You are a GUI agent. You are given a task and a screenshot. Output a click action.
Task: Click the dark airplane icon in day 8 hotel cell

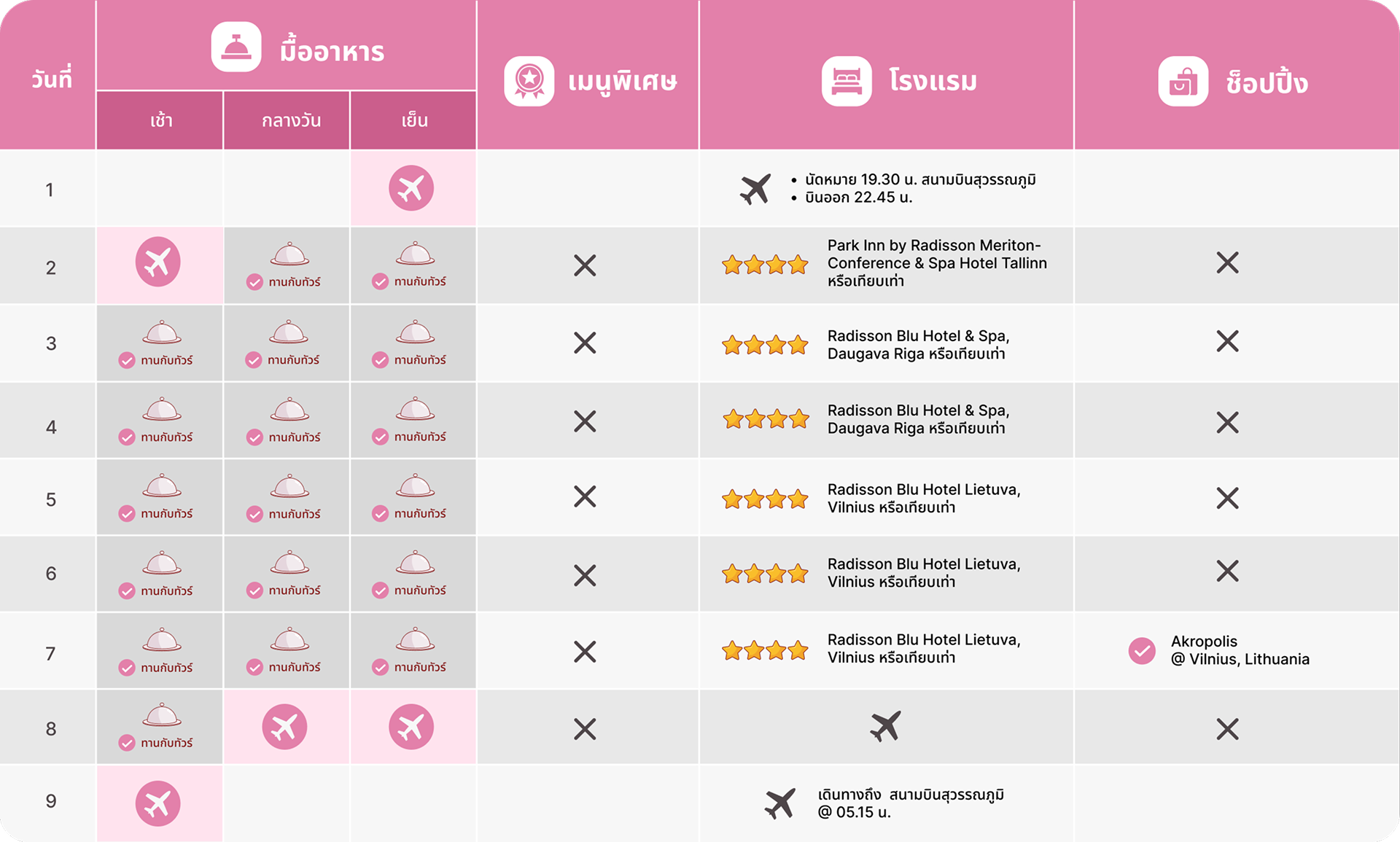pyautogui.click(x=886, y=727)
